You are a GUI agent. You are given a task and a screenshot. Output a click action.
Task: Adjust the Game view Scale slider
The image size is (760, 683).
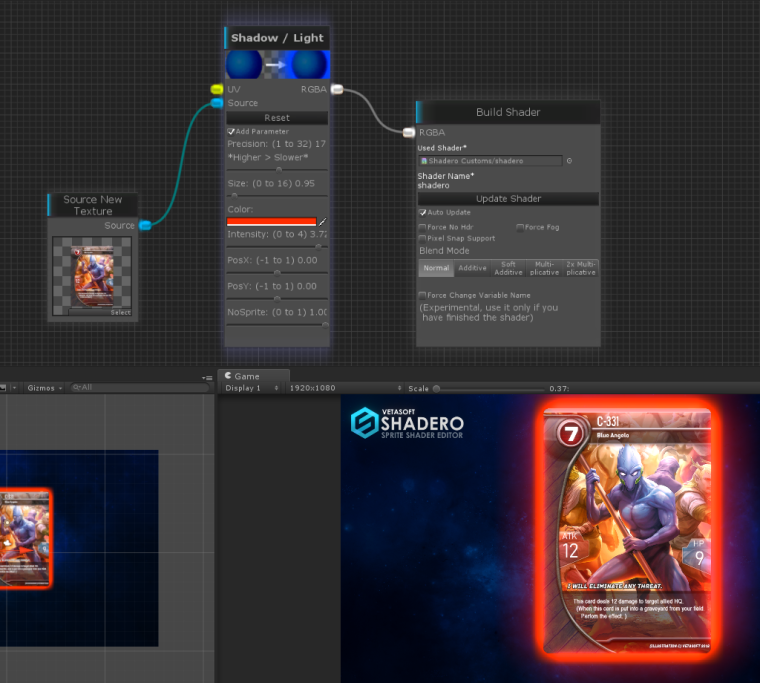489,388
